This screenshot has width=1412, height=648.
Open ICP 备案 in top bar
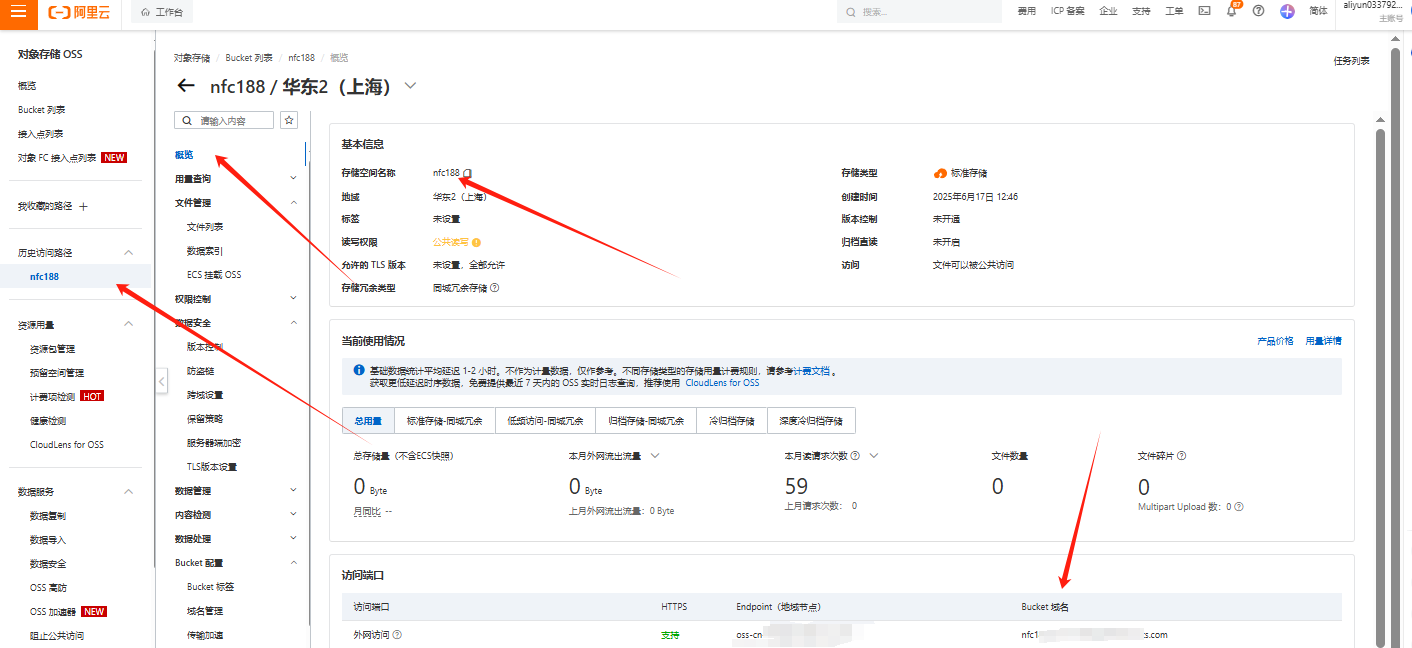tap(1067, 11)
